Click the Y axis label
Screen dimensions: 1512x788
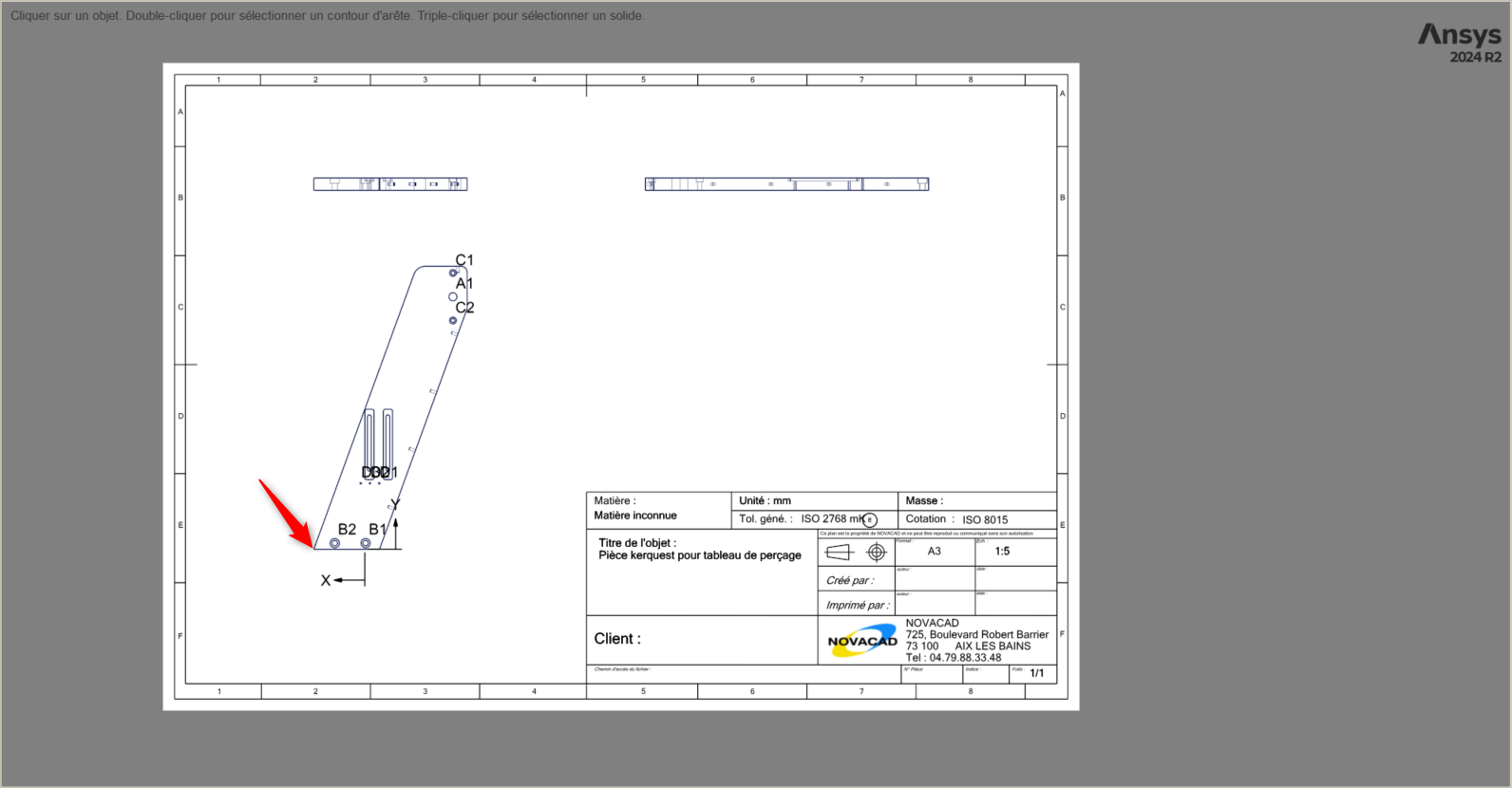(x=395, y=505)
